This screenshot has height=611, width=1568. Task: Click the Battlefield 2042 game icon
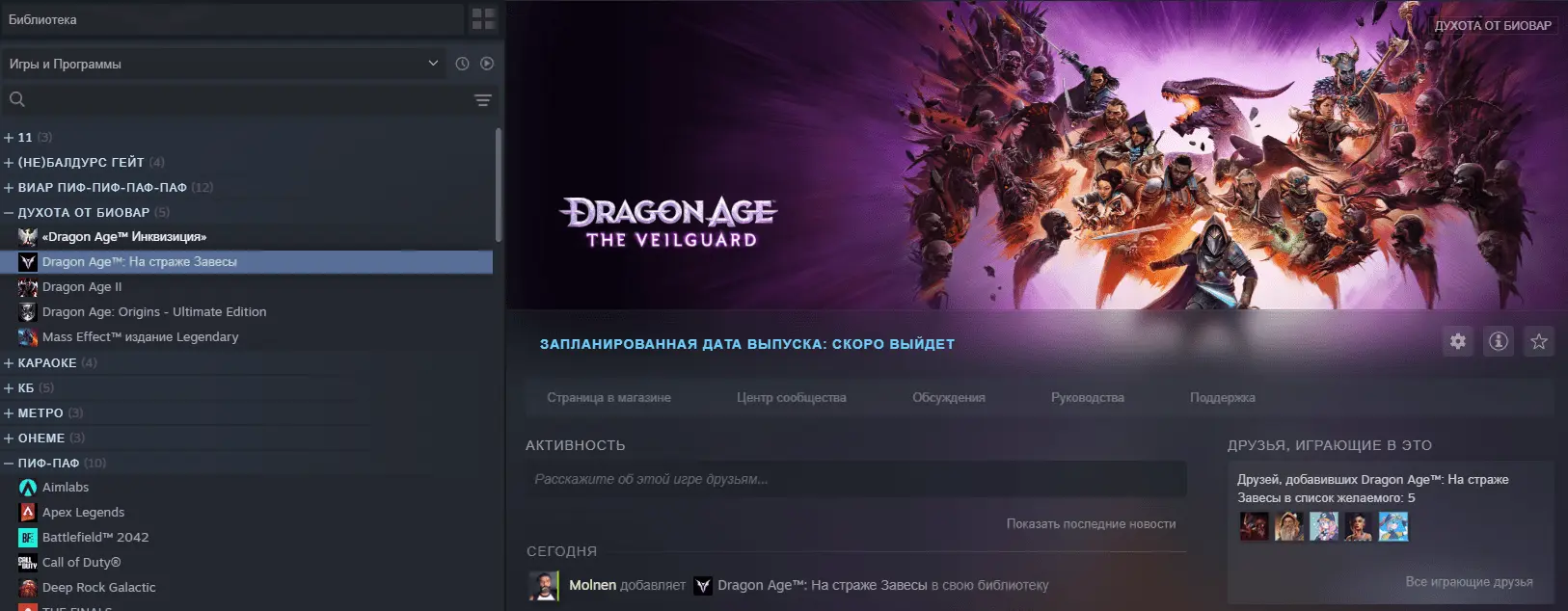tap(28, 538)
